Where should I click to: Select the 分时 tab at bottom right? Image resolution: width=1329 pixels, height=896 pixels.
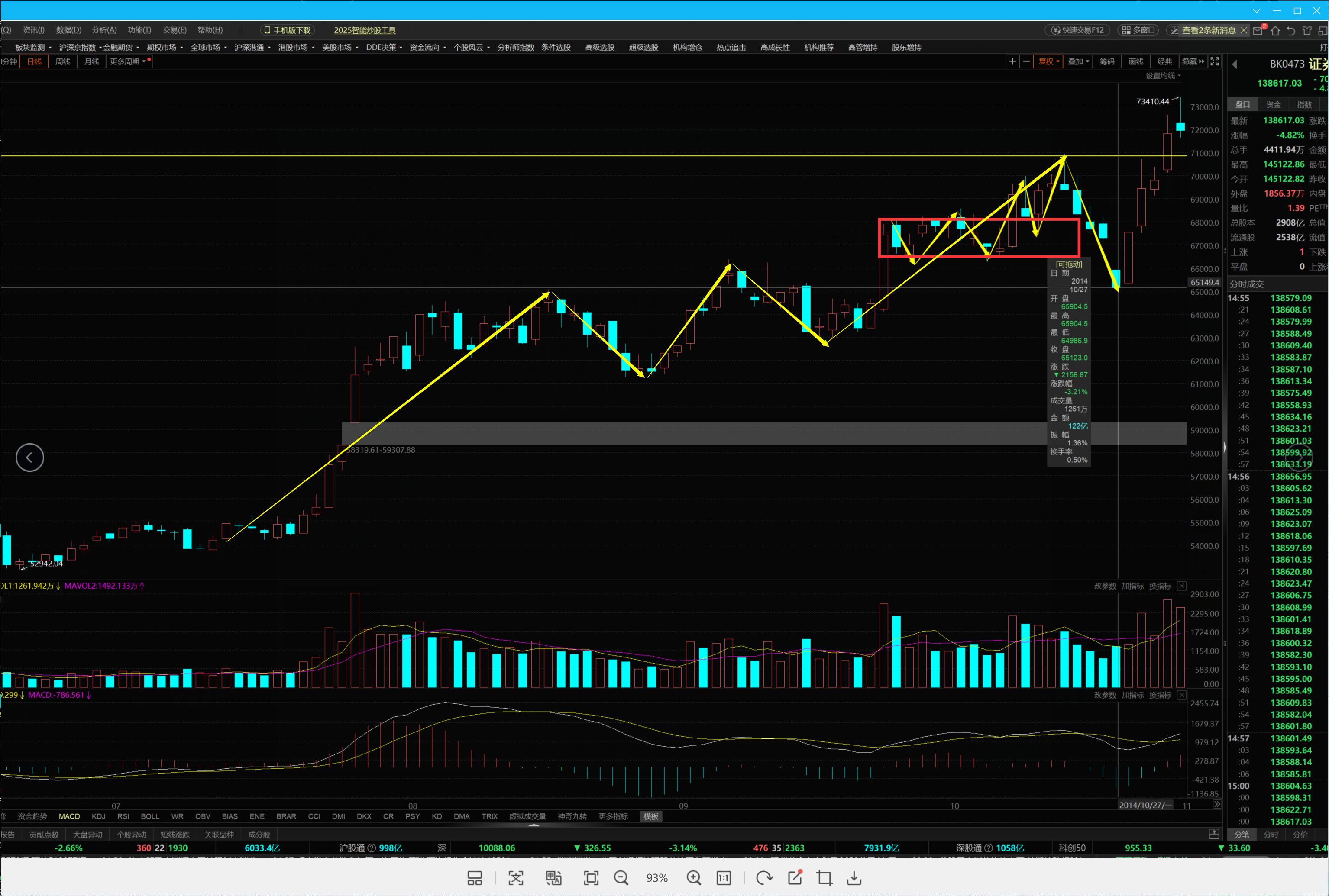[1271, 834]
